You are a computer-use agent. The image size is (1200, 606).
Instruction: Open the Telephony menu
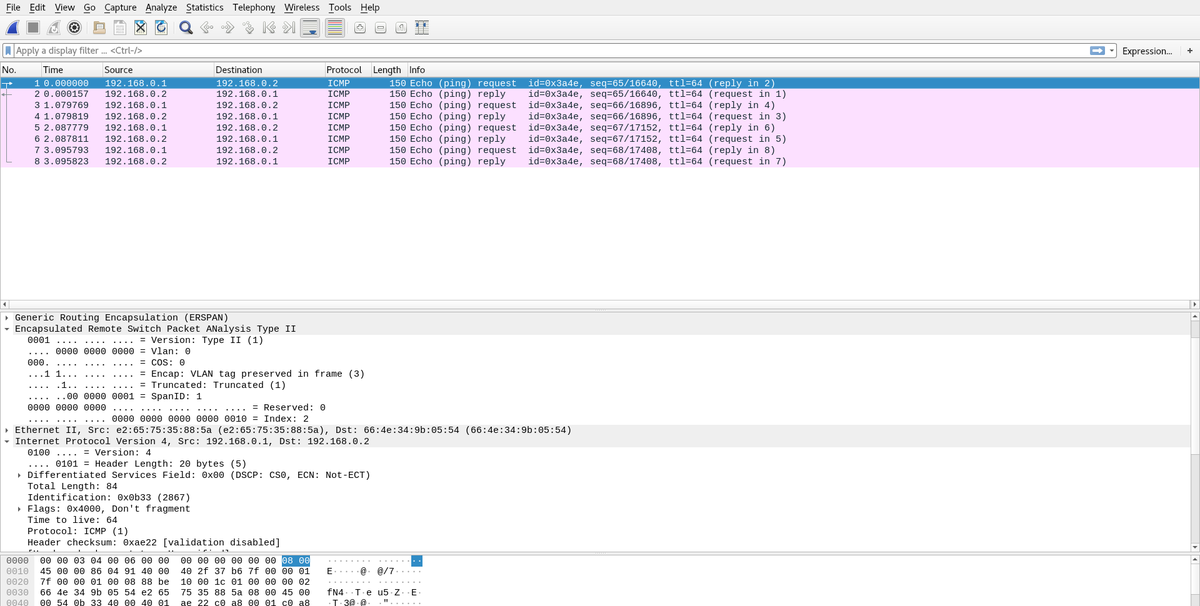pos(254,7)
